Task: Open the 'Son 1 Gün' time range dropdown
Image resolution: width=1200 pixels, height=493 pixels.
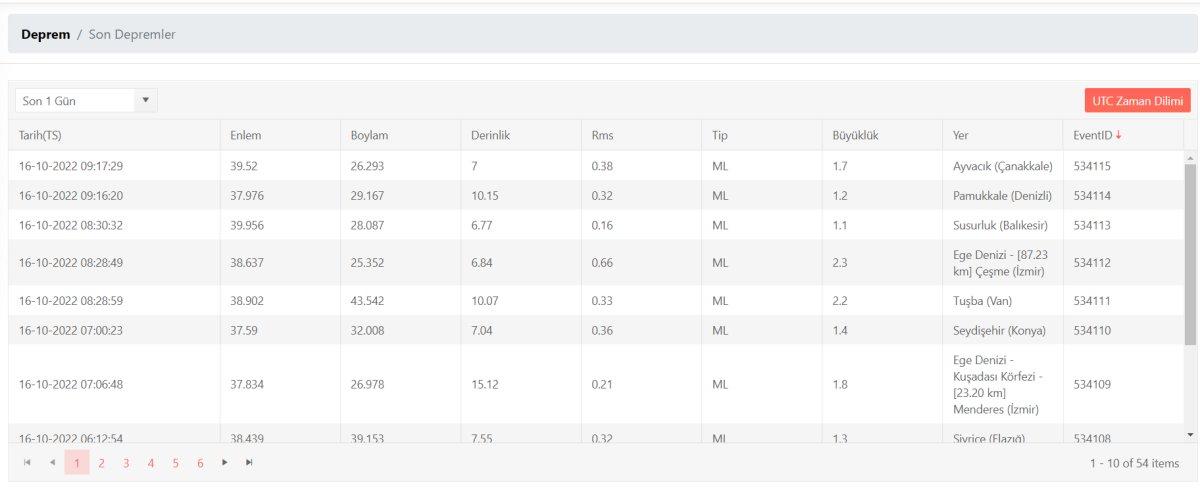Action: point(86,101)
